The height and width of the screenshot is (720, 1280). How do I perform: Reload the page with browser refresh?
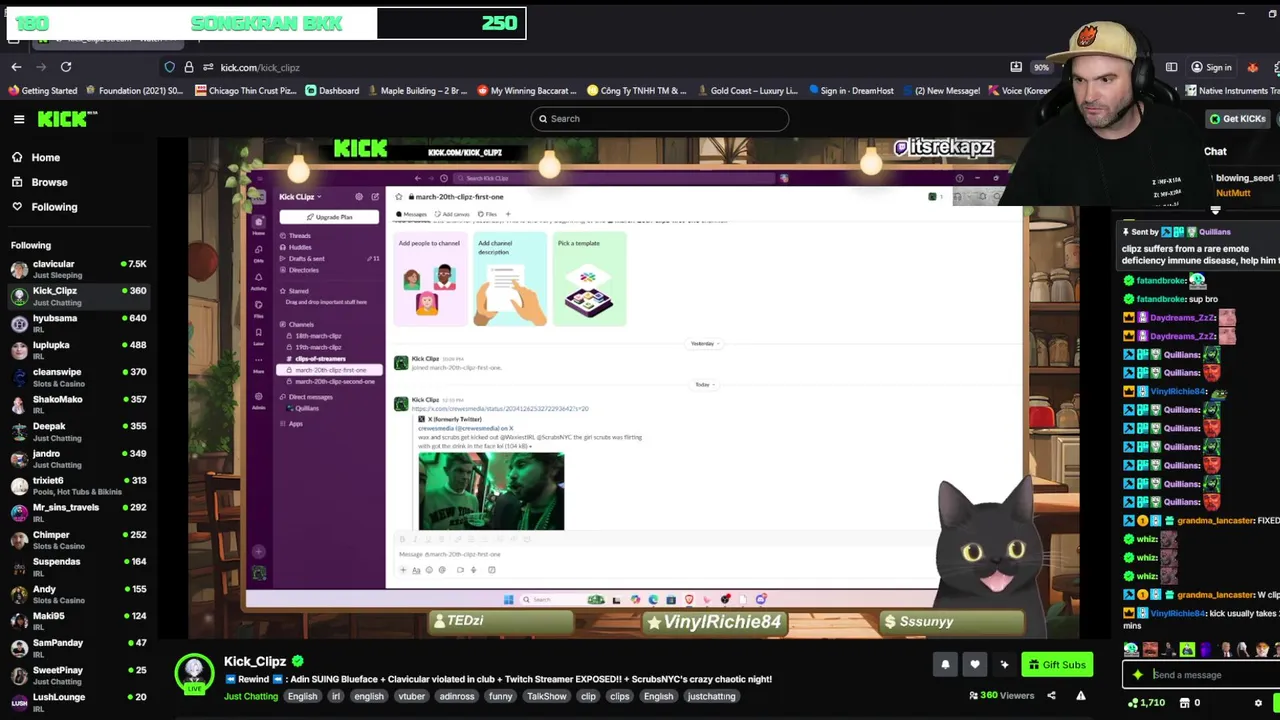pos(66,67)
